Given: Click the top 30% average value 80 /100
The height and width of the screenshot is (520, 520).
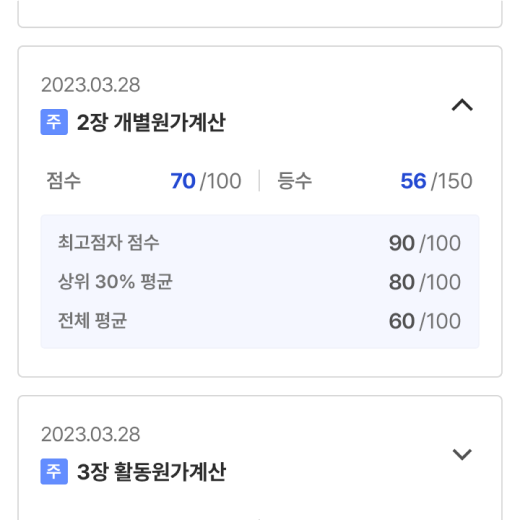Looking at the screenshot, I should 425,282.
